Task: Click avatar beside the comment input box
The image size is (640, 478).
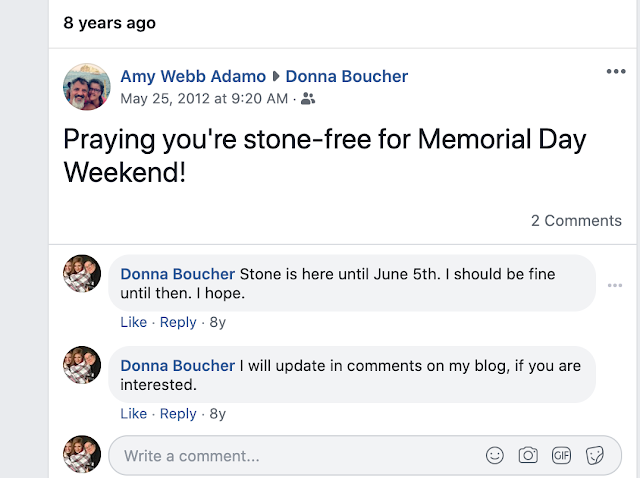Action: (x=82, y=454)
